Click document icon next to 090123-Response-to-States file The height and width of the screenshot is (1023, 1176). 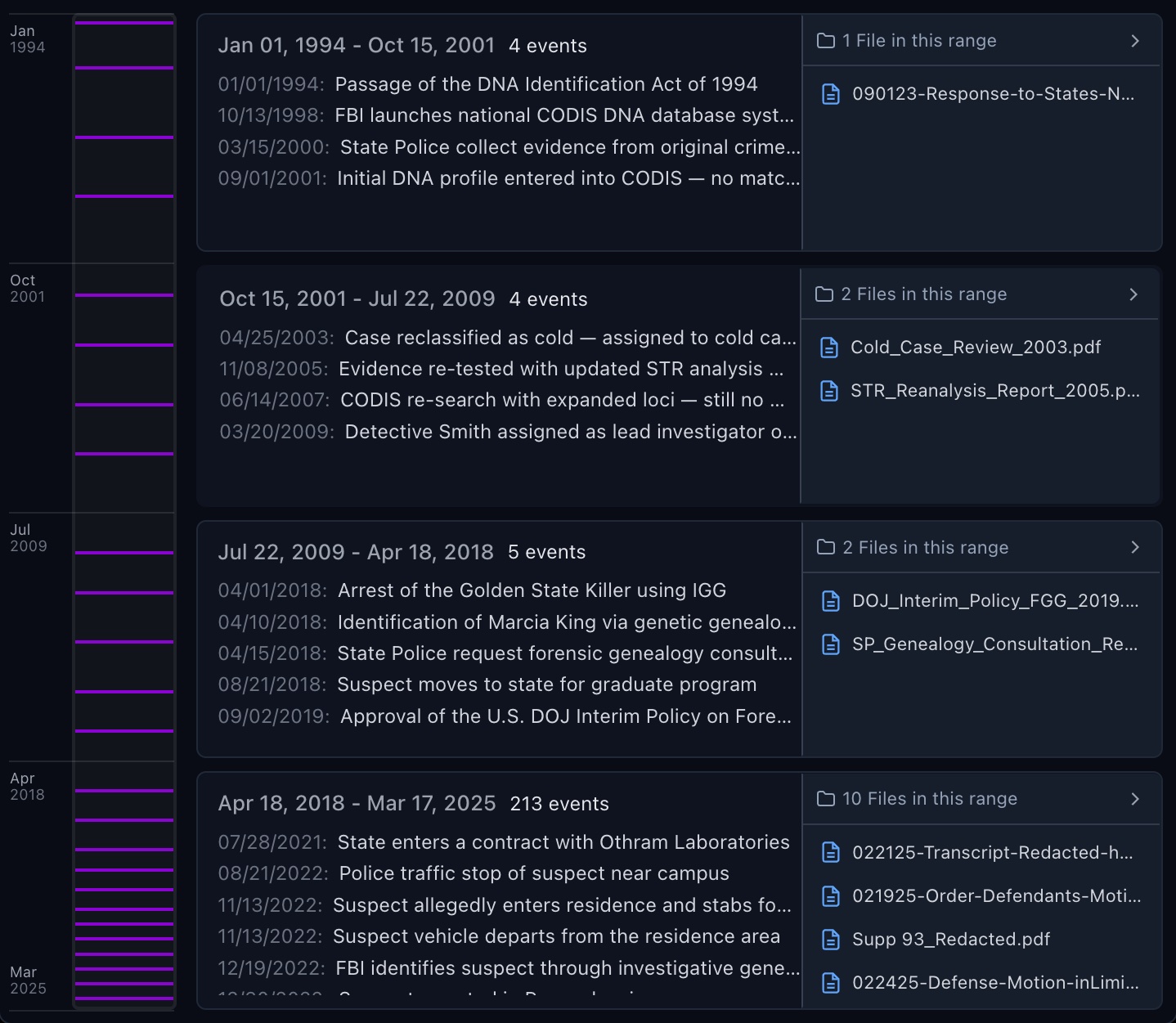click(830, 93)
